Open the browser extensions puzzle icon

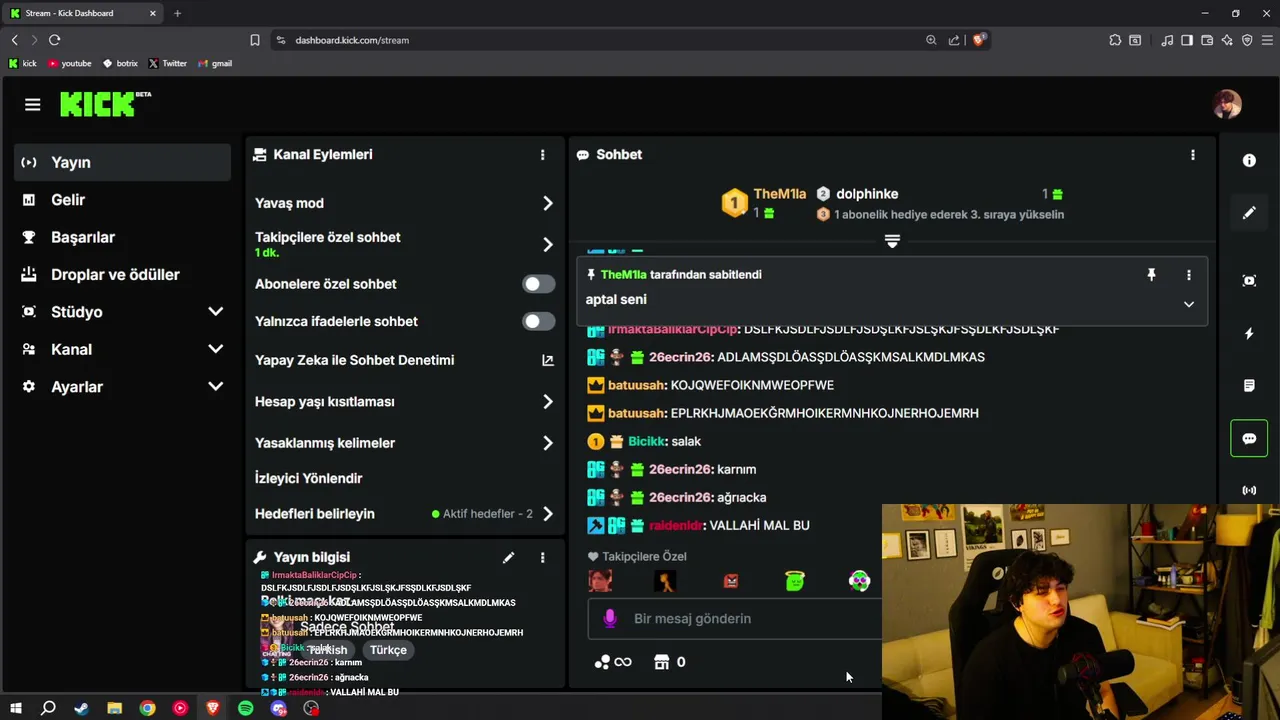click(1115, 40)
